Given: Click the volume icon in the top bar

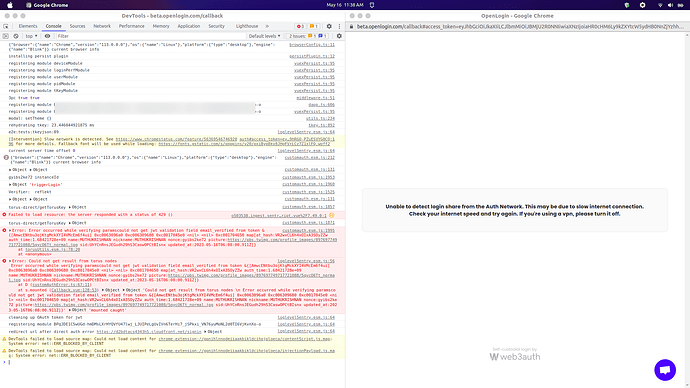Looking at the screenshot, I should tap(670, 5).
